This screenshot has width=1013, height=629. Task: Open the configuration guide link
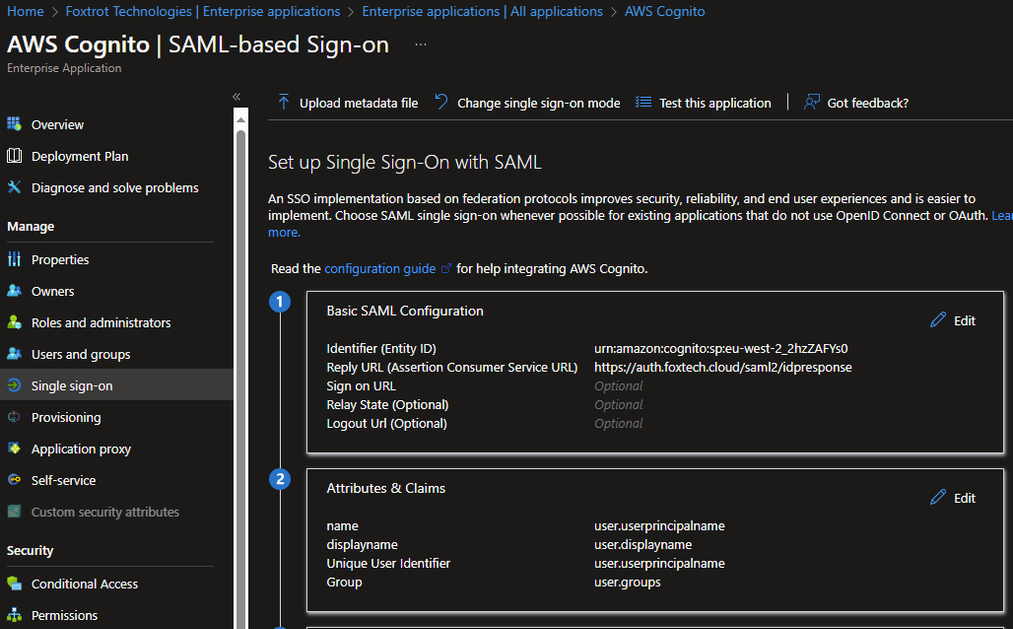point(378,268)
